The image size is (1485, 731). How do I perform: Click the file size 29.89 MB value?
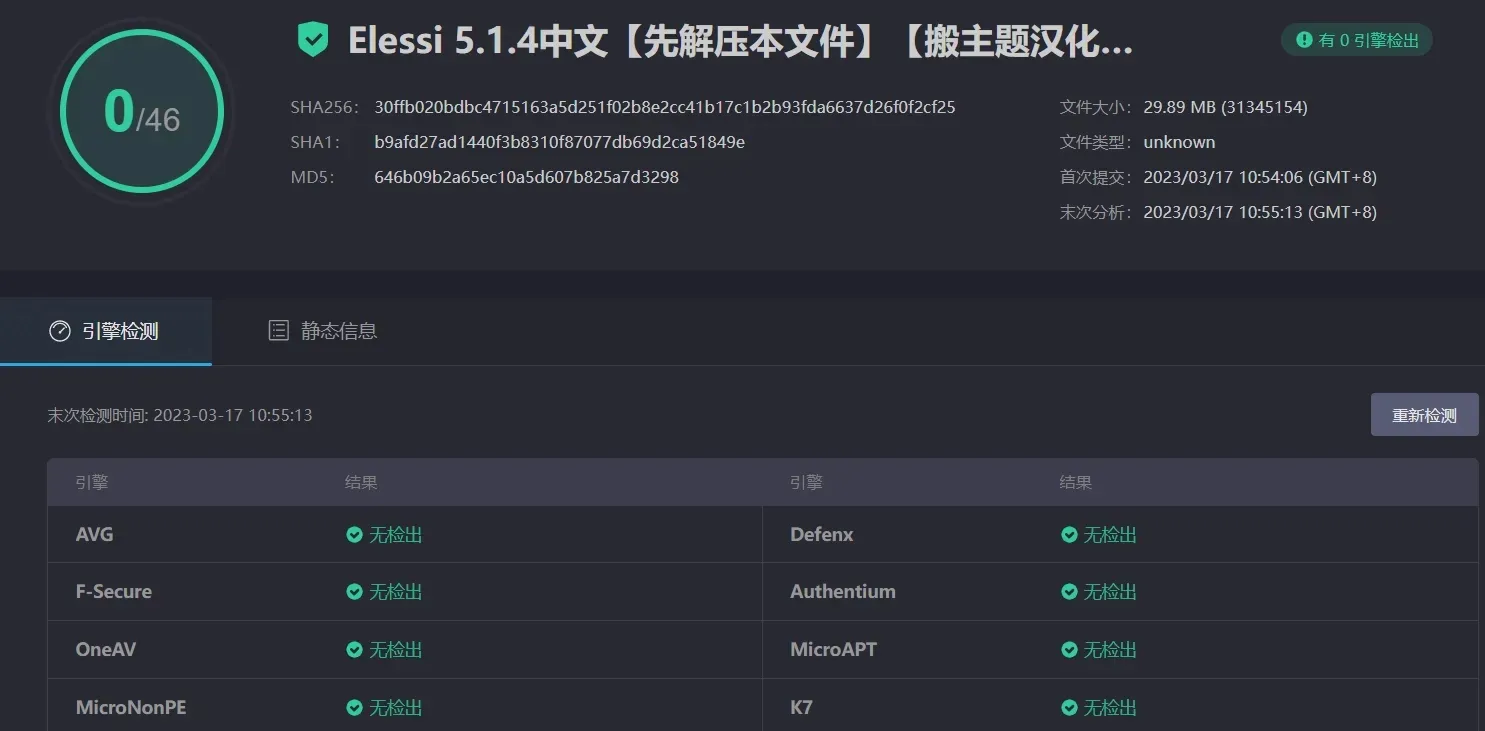tap(1225, 107)
